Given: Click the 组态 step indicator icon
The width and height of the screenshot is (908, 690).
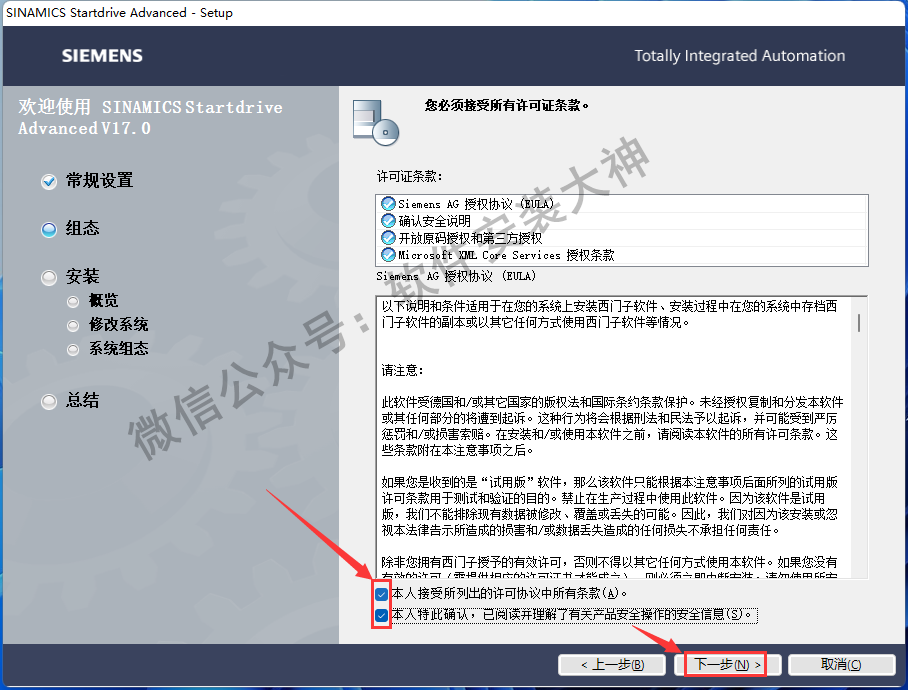Looking at the screenshot, I should pos(49,230).
